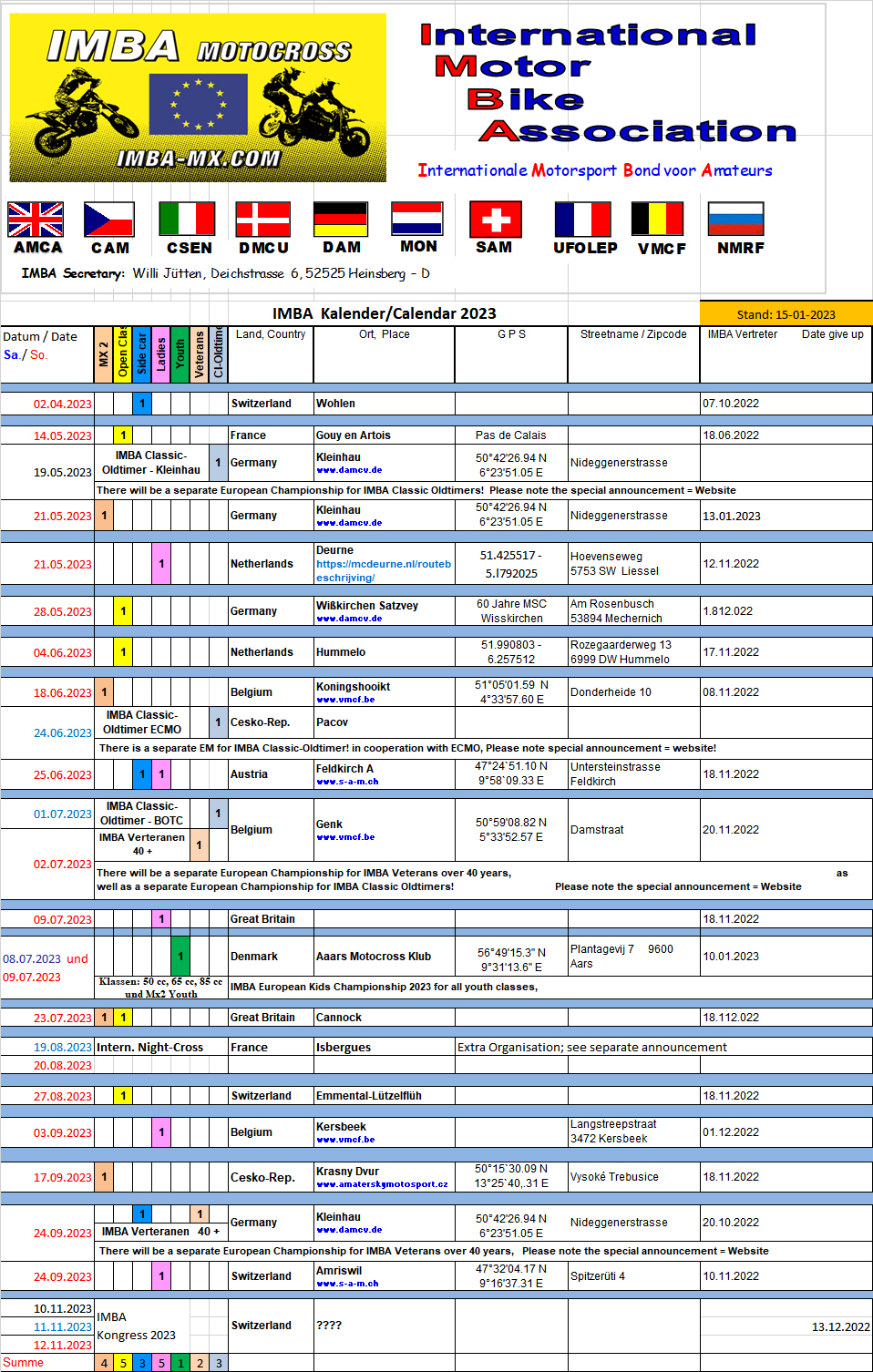The width and height of the screenshot is (873, 1372).
Task: Select the 'IMBA Classic- Oldtimer - Kleinhau' cell
Action: (x=151, y=463)
